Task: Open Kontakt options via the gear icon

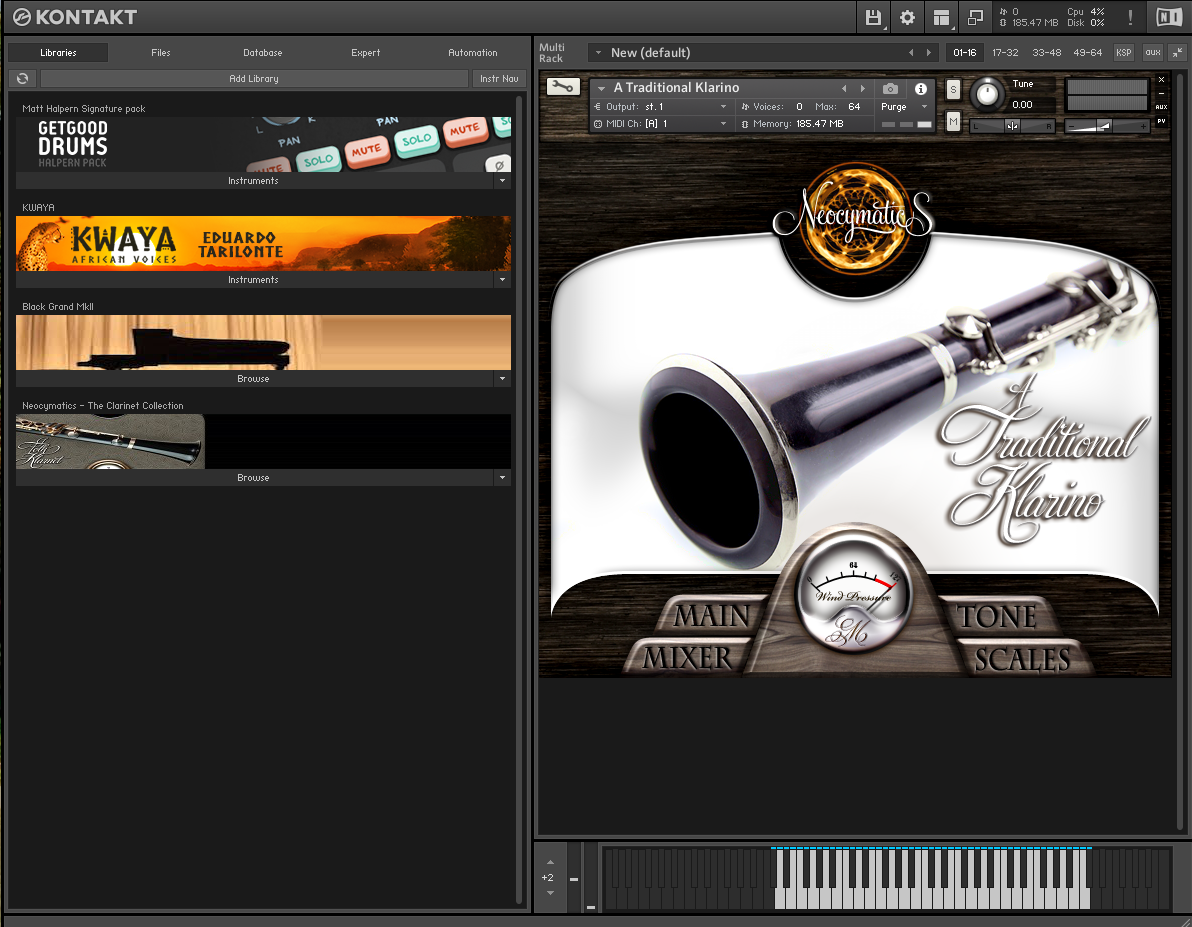Action: click(x=907, y=17)
